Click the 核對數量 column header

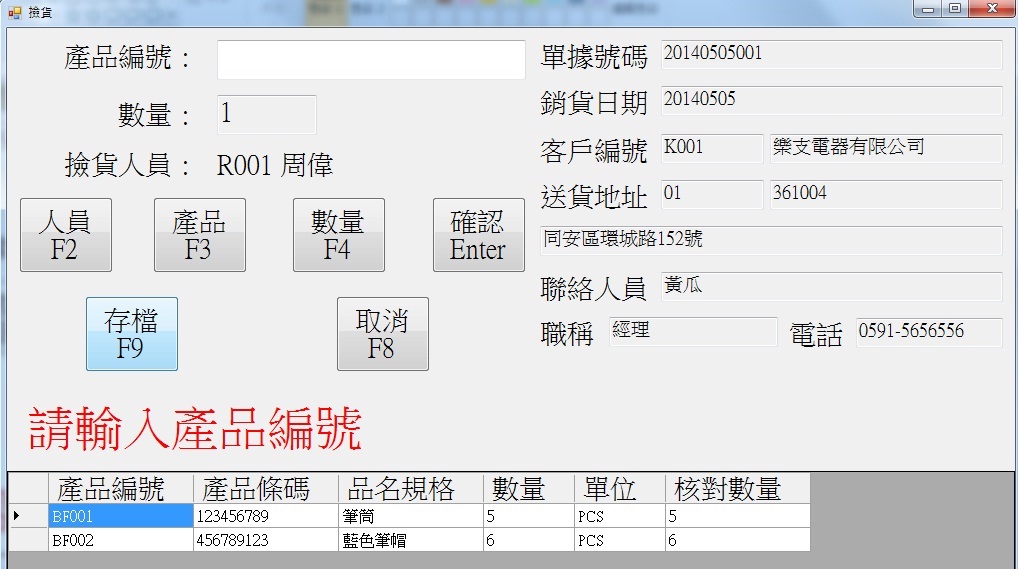tap(737, 488)
